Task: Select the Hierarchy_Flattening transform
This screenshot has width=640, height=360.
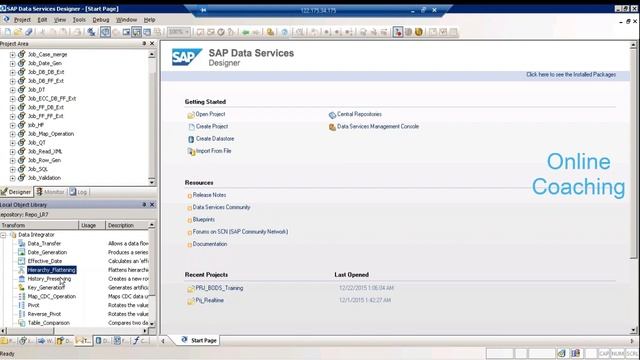Action: (x=51, y=270)
